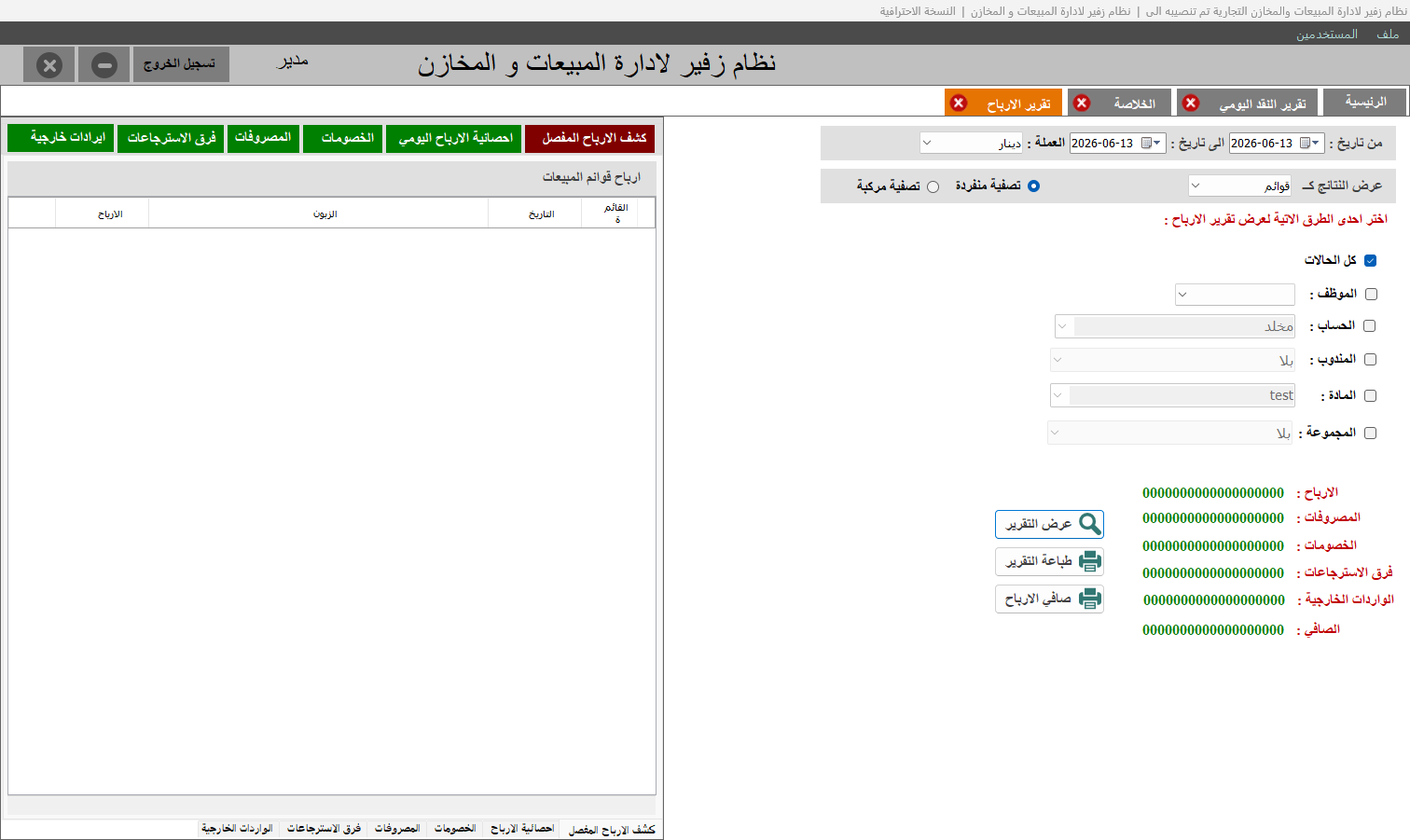This screenshot has height=840, width=1410.
Task: Enable the المندوب filter checkbox
Action: (x=1370, y=359)
